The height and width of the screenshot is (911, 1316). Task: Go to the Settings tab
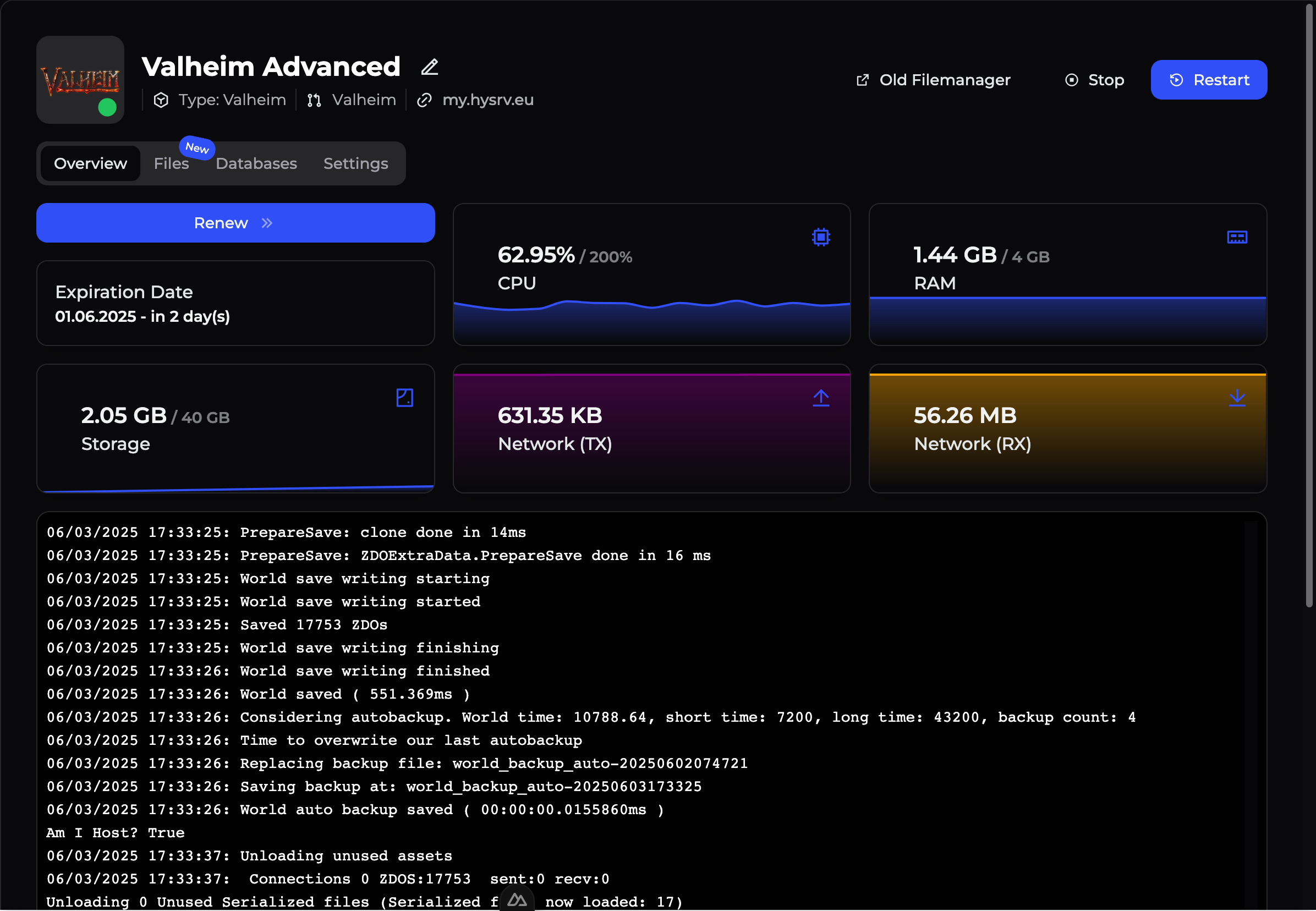355,164
